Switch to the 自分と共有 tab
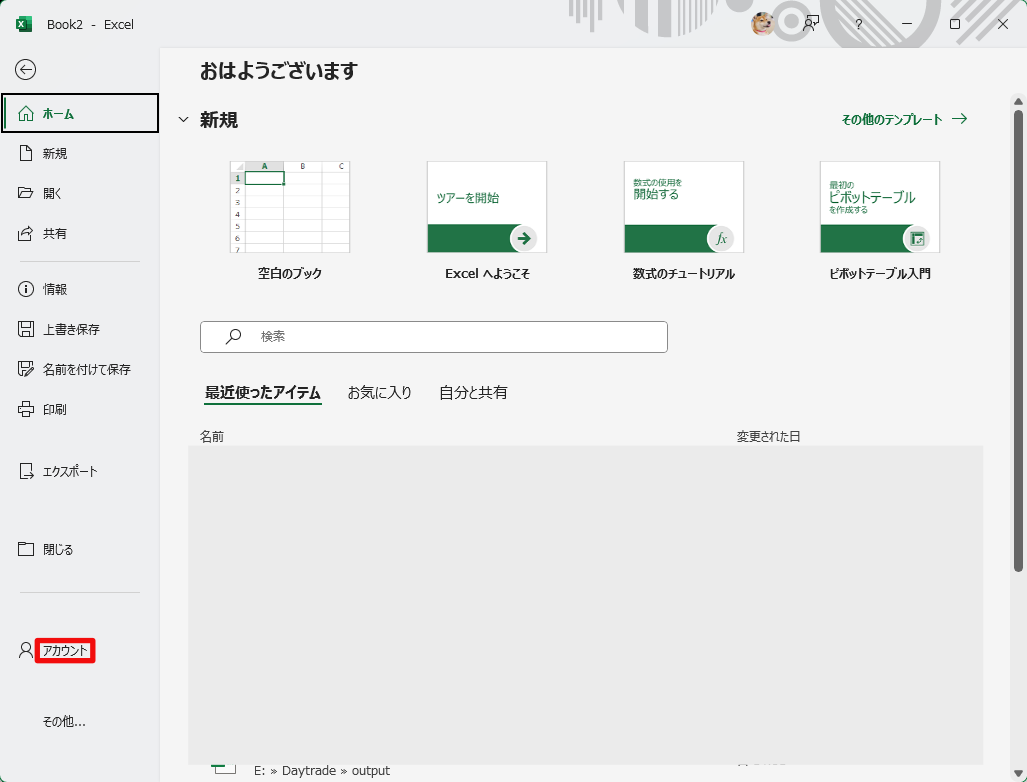This screenshot has width=1027, height=782. click(473, 393)
